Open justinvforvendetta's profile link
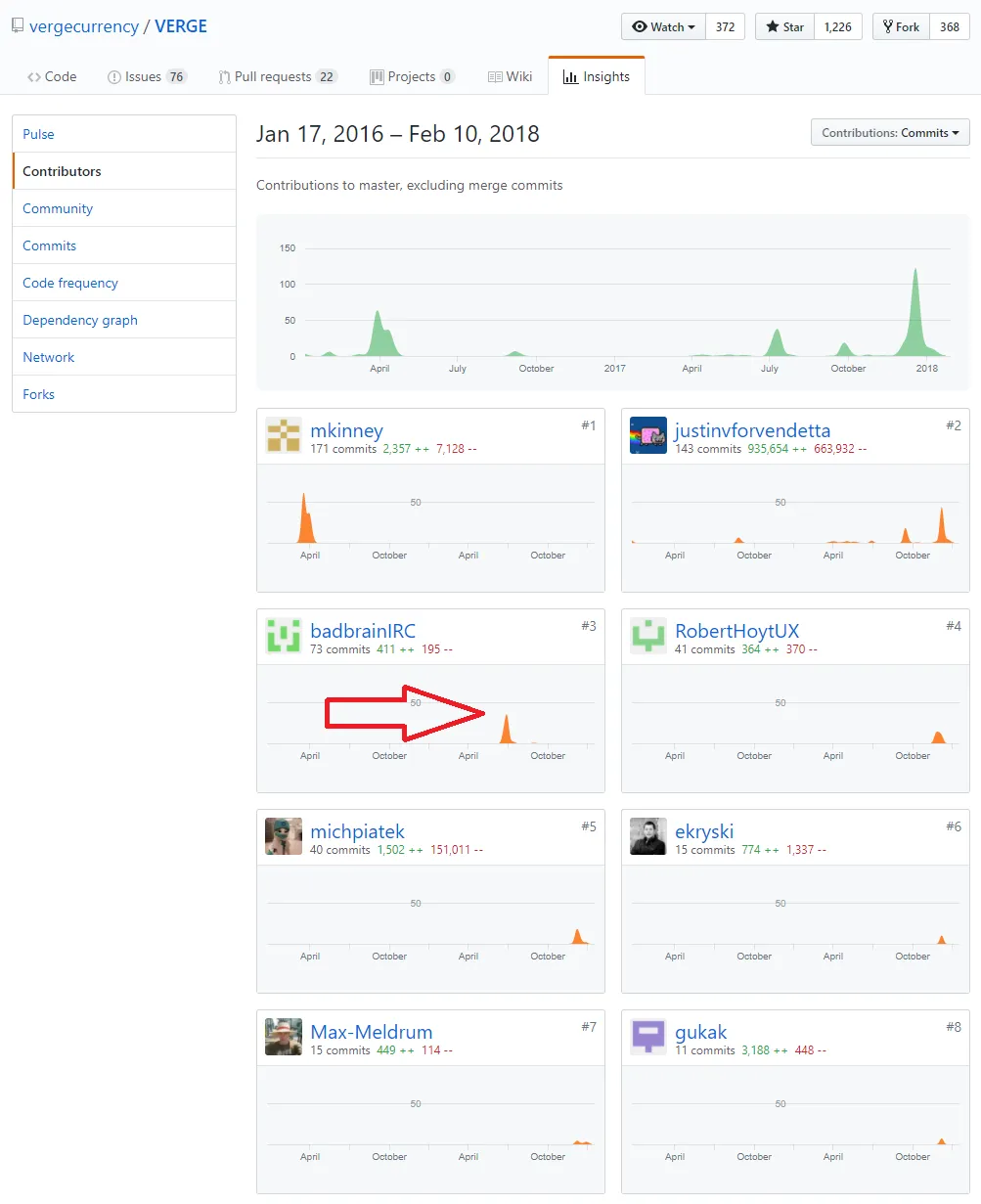The image size is (981, 1204). point(752,430)
